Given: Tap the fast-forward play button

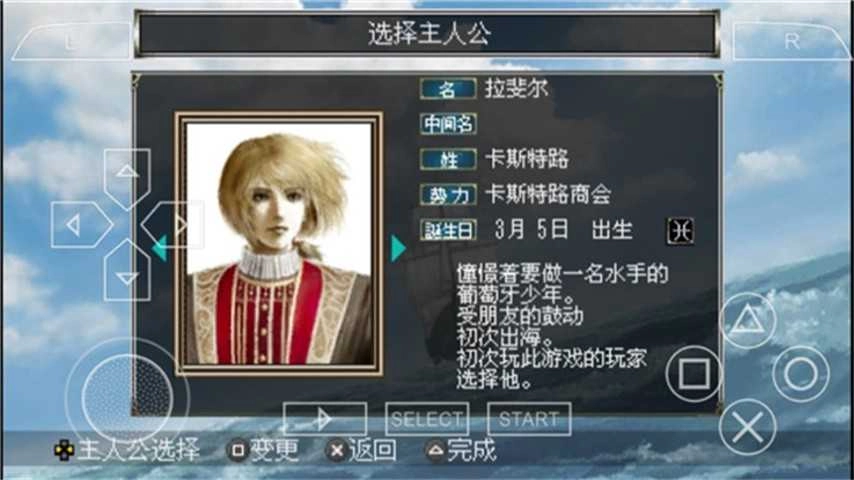Looking at the screenshot, I should coord(325,419).
